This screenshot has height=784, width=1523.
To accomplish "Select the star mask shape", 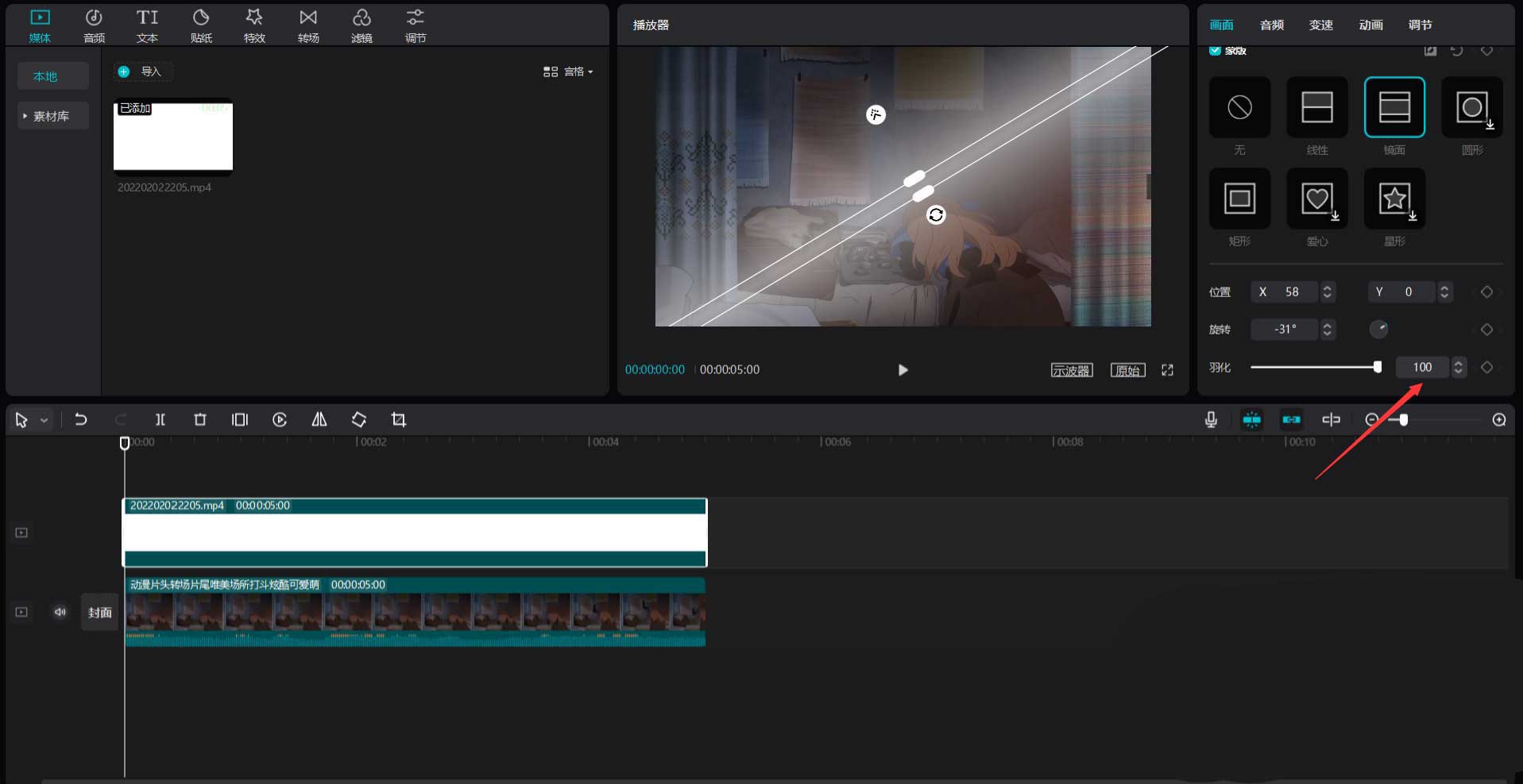I will [x=1394, y=199].
